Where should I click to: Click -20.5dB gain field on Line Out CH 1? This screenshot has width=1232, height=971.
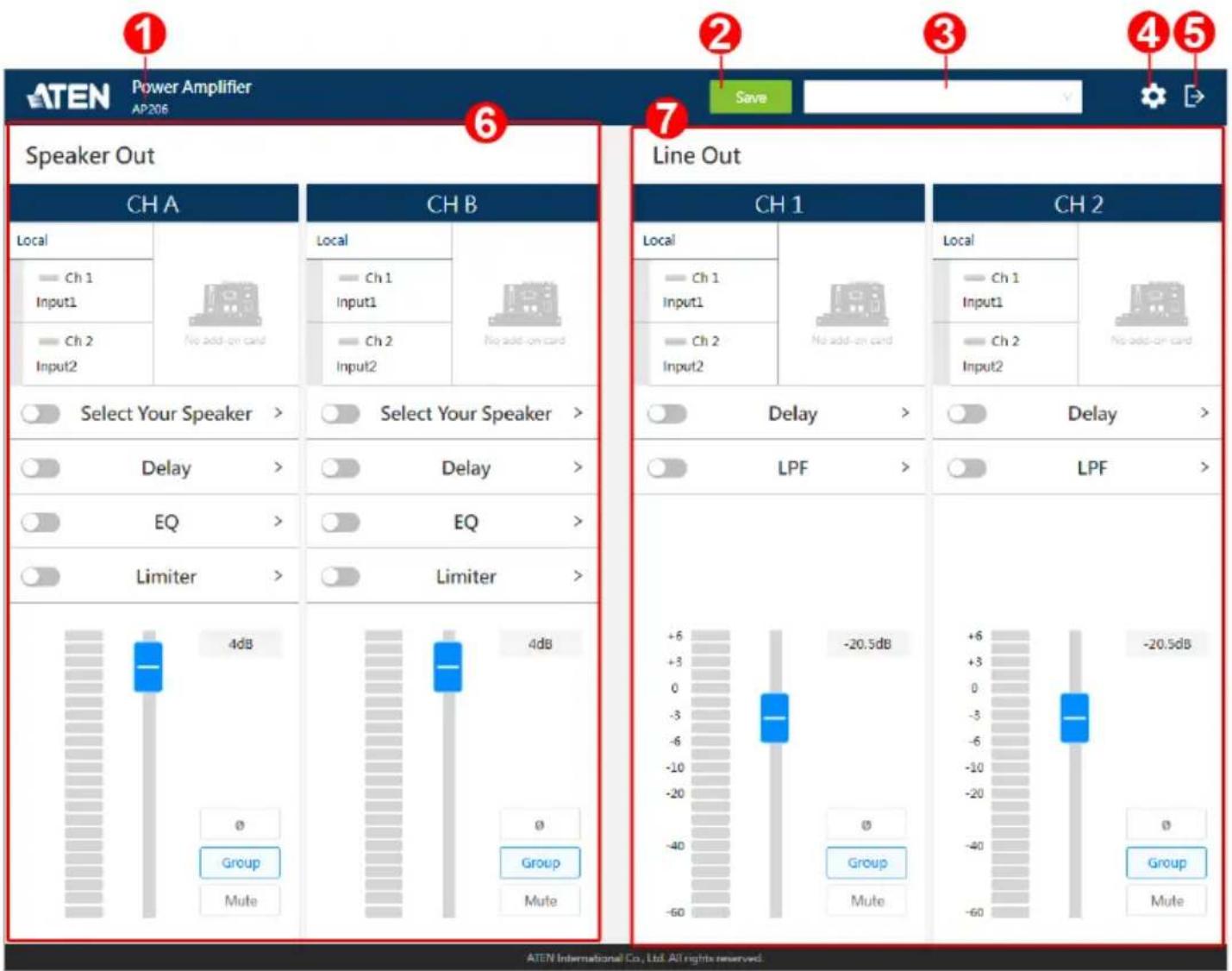(867, 644)
